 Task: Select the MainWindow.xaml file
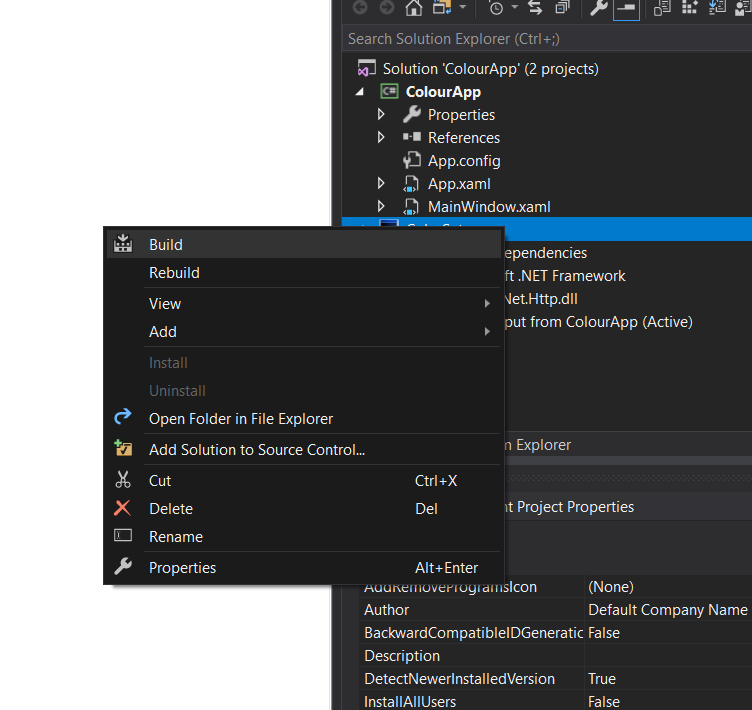[x=489, y=207]
